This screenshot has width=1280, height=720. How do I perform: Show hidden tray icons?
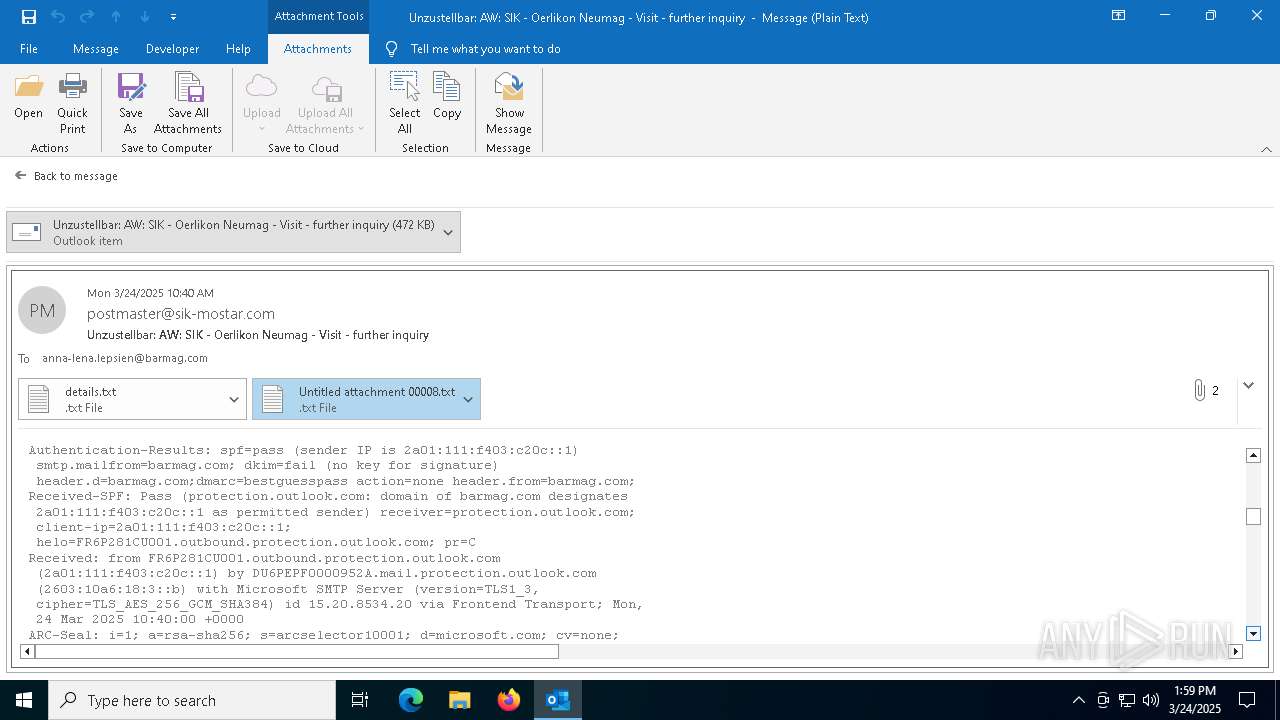point(1078,700)
